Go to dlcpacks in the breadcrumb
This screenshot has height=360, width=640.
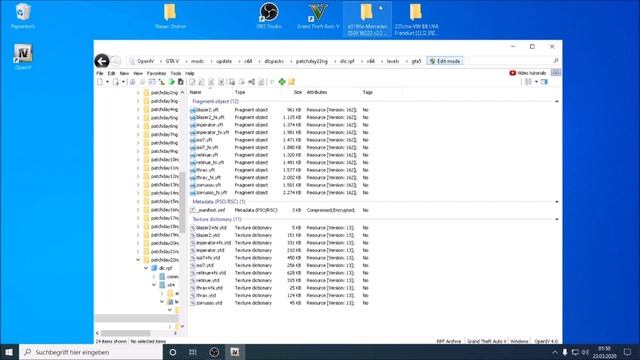click(x=274, y=61)
